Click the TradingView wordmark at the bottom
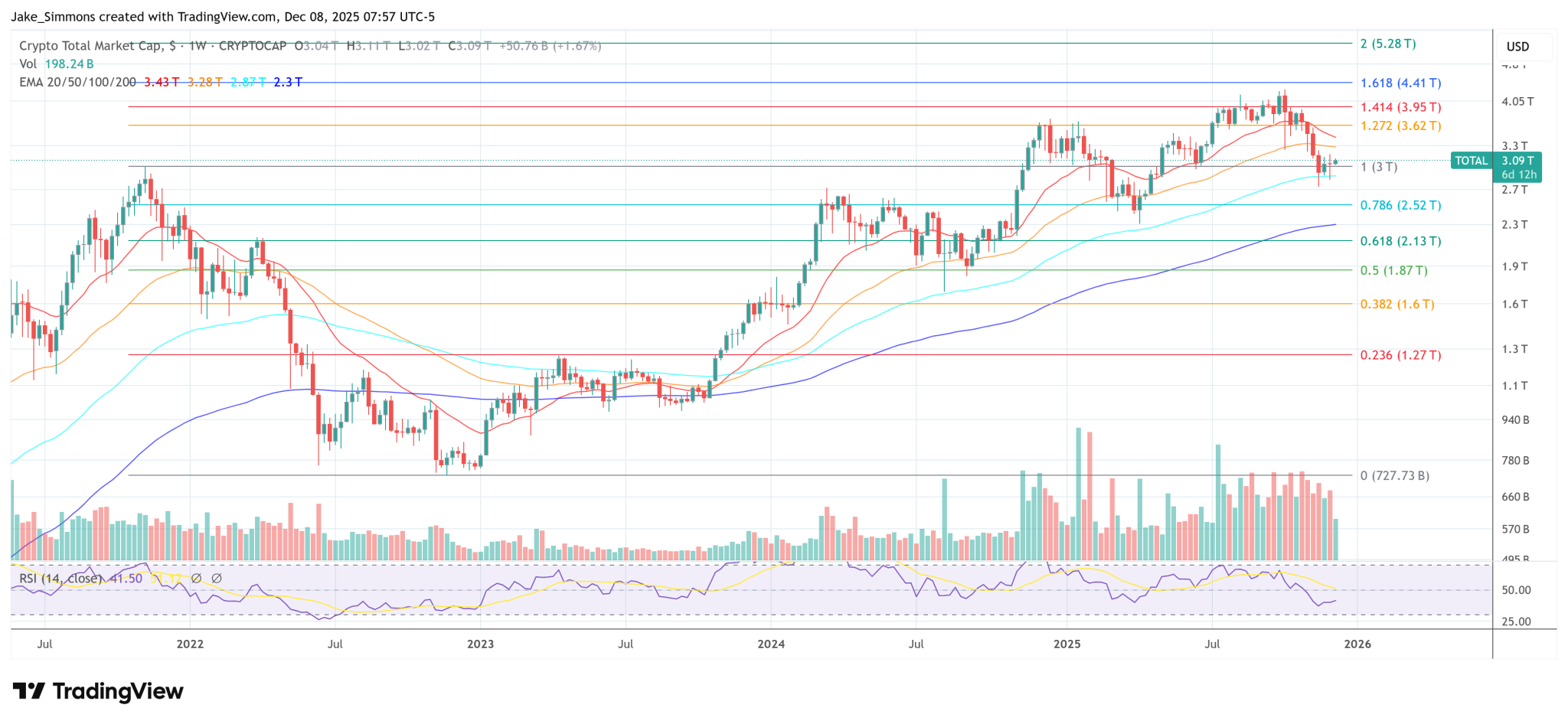1568x724 pixels. tap(119, 691)
